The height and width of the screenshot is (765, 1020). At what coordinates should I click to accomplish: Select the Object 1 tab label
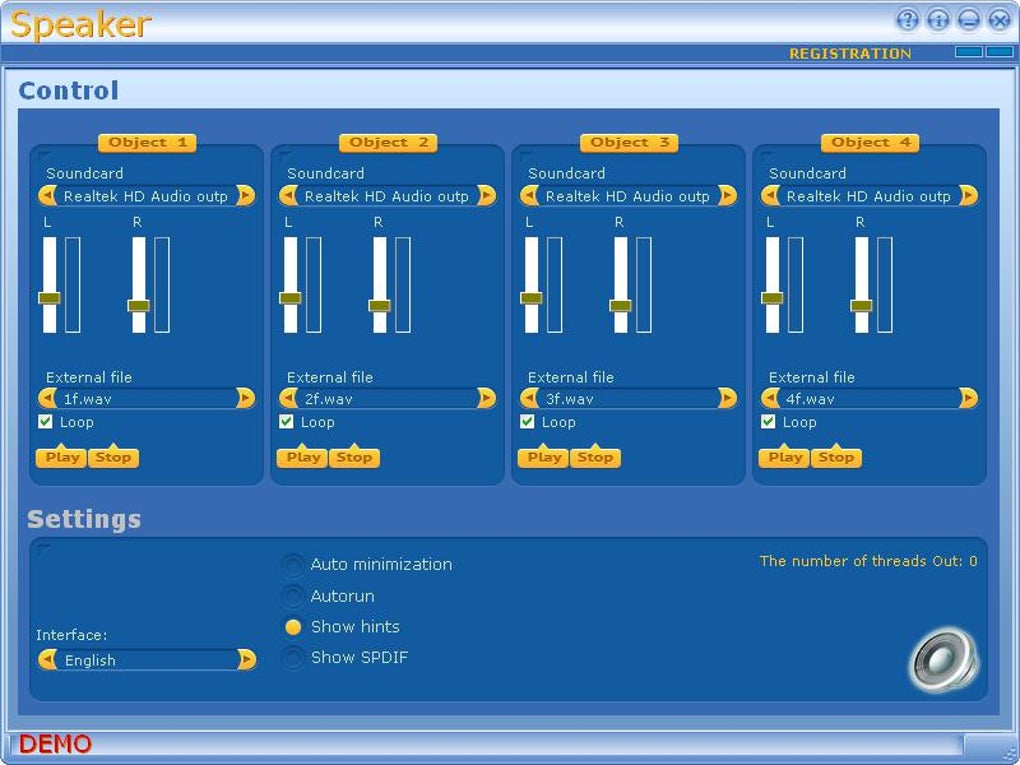coord(147,142)
